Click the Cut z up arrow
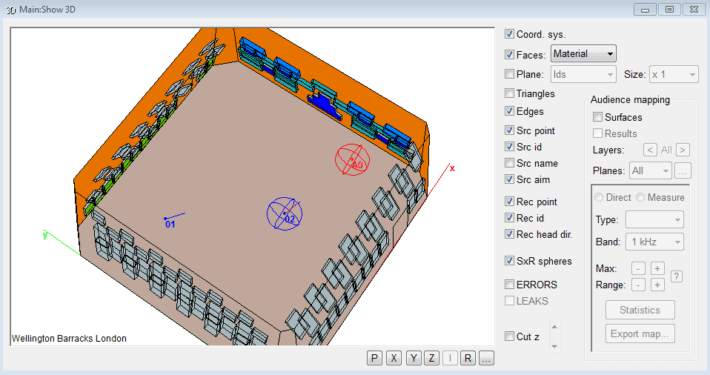The height and width of the screenshot is (375, 710). point(554,327)
